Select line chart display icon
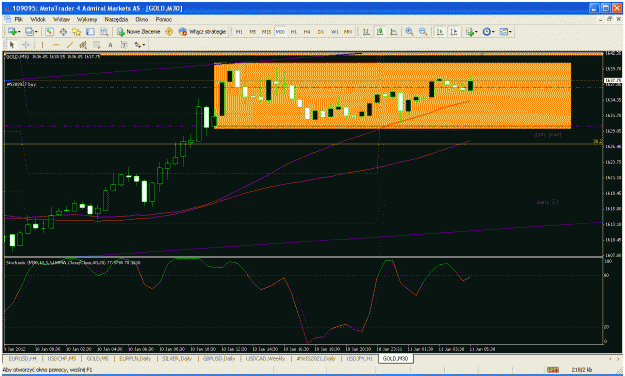This screenshot has width=625, height=376. pos(394,31)
